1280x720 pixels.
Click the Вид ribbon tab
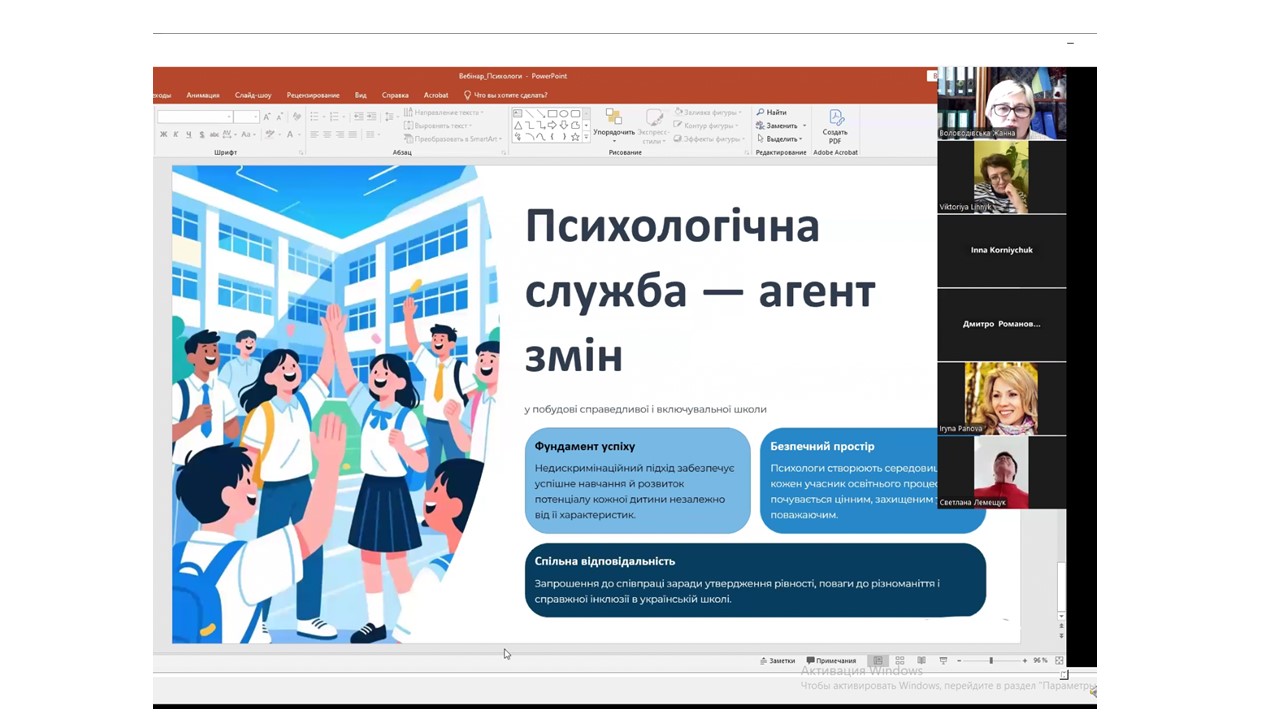[360, 95]
